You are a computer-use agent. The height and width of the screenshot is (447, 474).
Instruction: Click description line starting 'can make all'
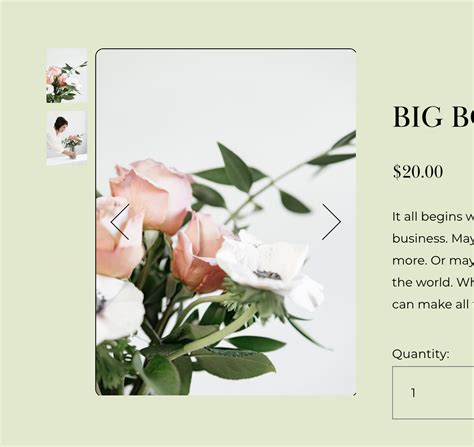[433, 305]
